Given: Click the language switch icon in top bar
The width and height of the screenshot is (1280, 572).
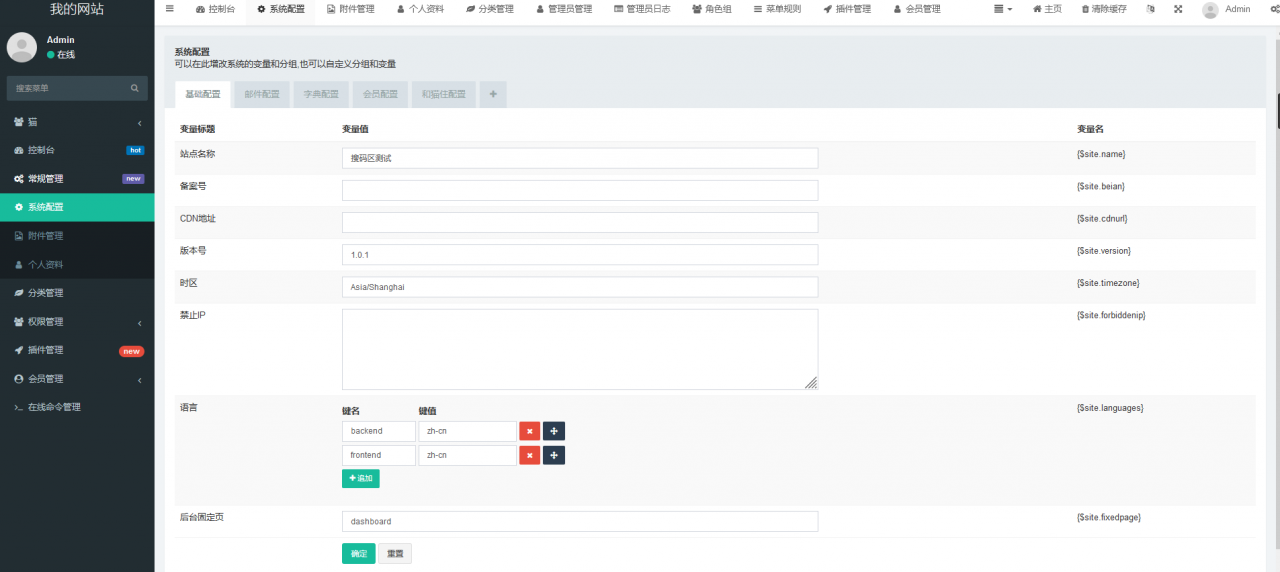Looking at the screenshot, I should click(x=1150, y=9).
